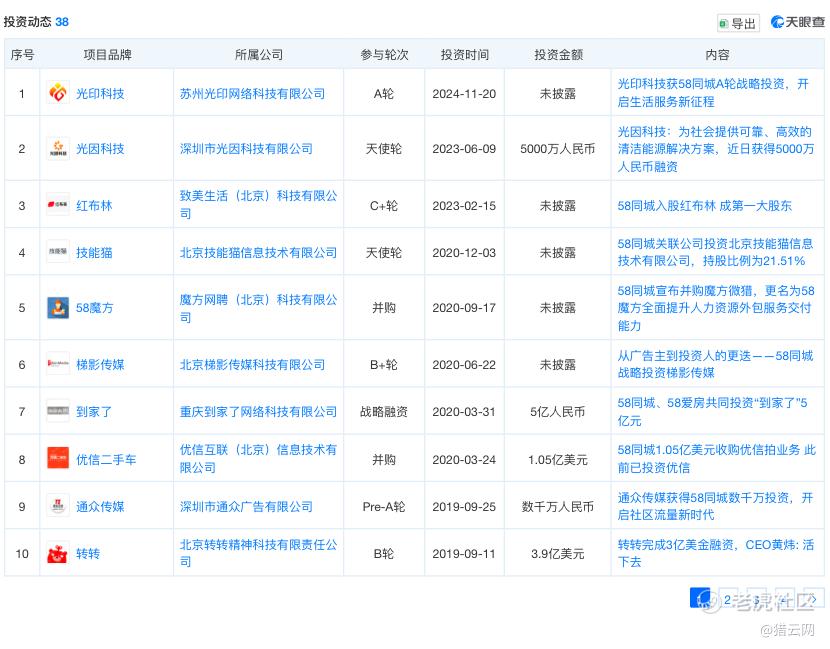Viewport: 830px width, 649px height.
Task: Click the C+轮 round cell
Action: (384, 205)
